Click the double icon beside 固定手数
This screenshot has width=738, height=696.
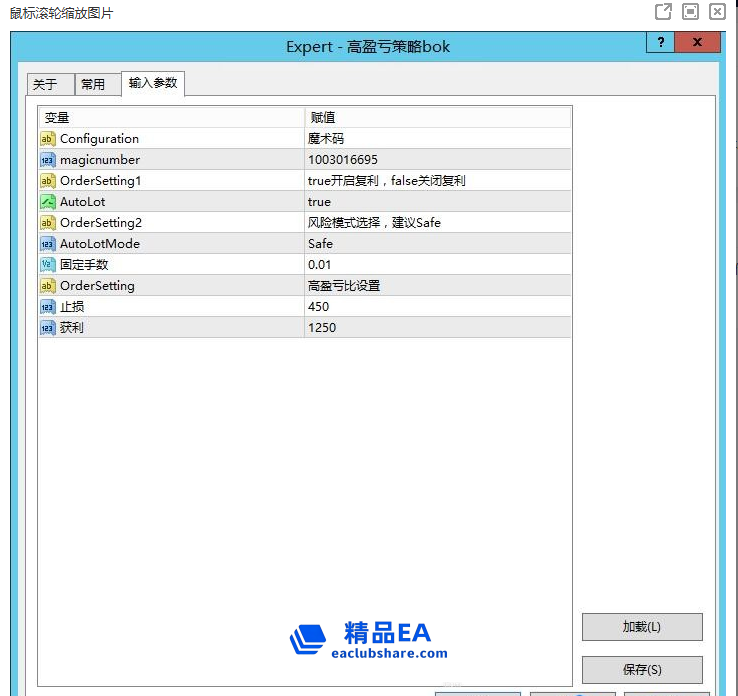tap(48, 264)
